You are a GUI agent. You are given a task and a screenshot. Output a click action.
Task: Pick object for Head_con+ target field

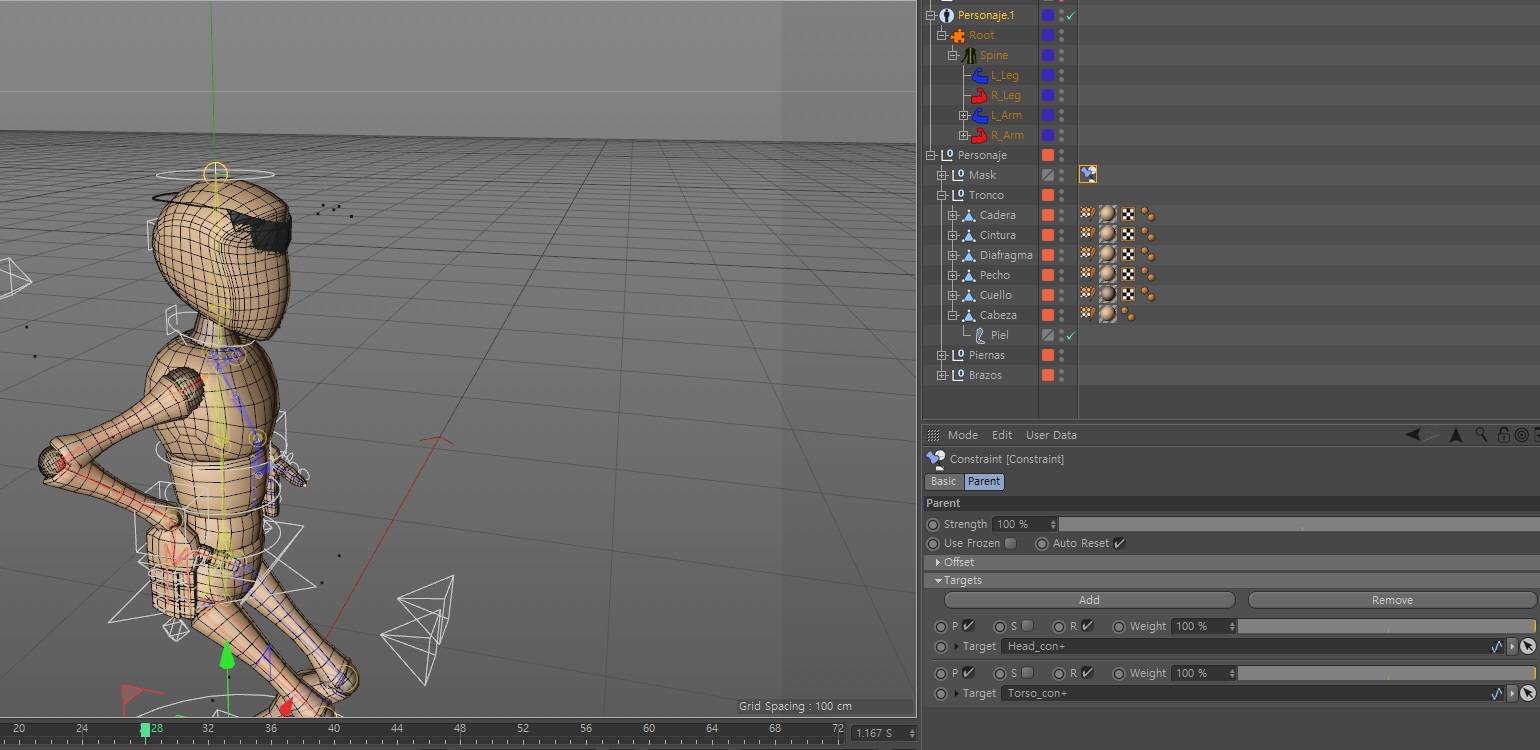(x=1528, y=646)
